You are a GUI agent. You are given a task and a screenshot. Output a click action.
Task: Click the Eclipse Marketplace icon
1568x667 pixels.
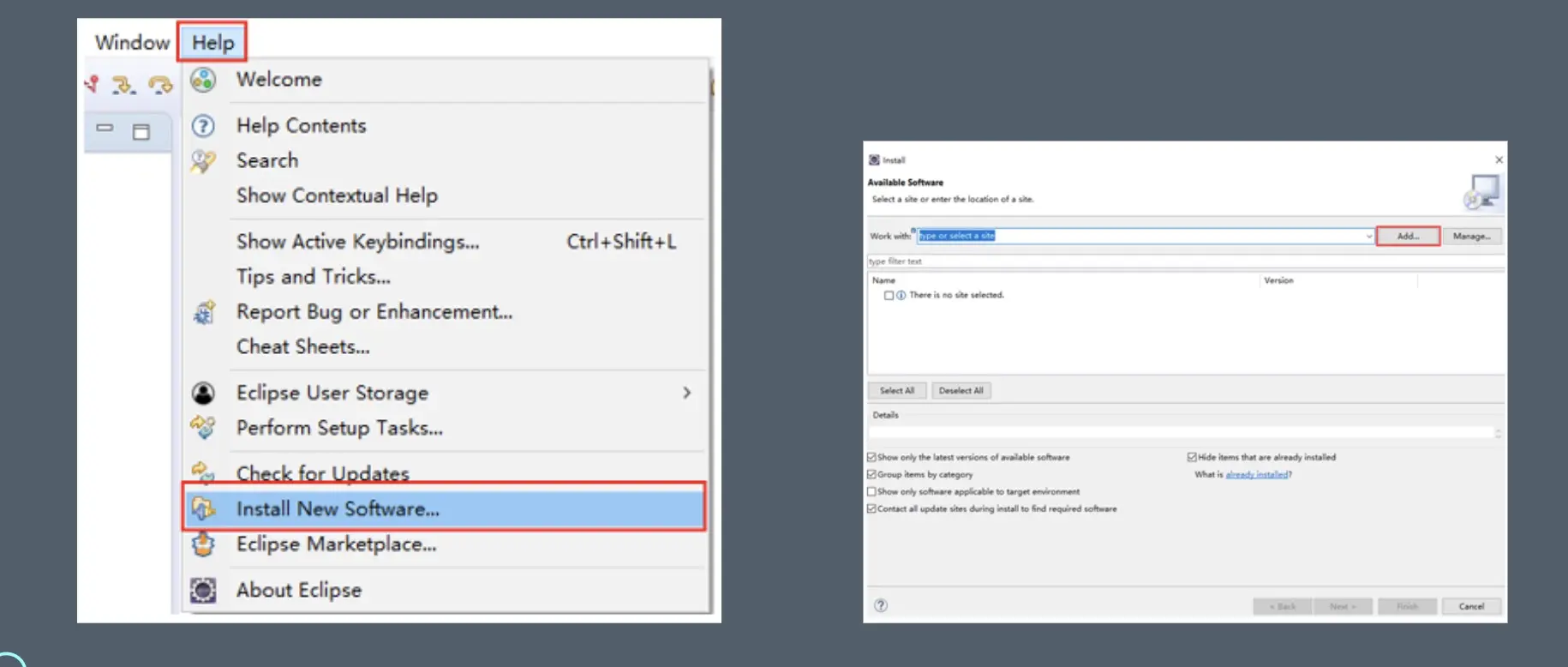[203, 544]
